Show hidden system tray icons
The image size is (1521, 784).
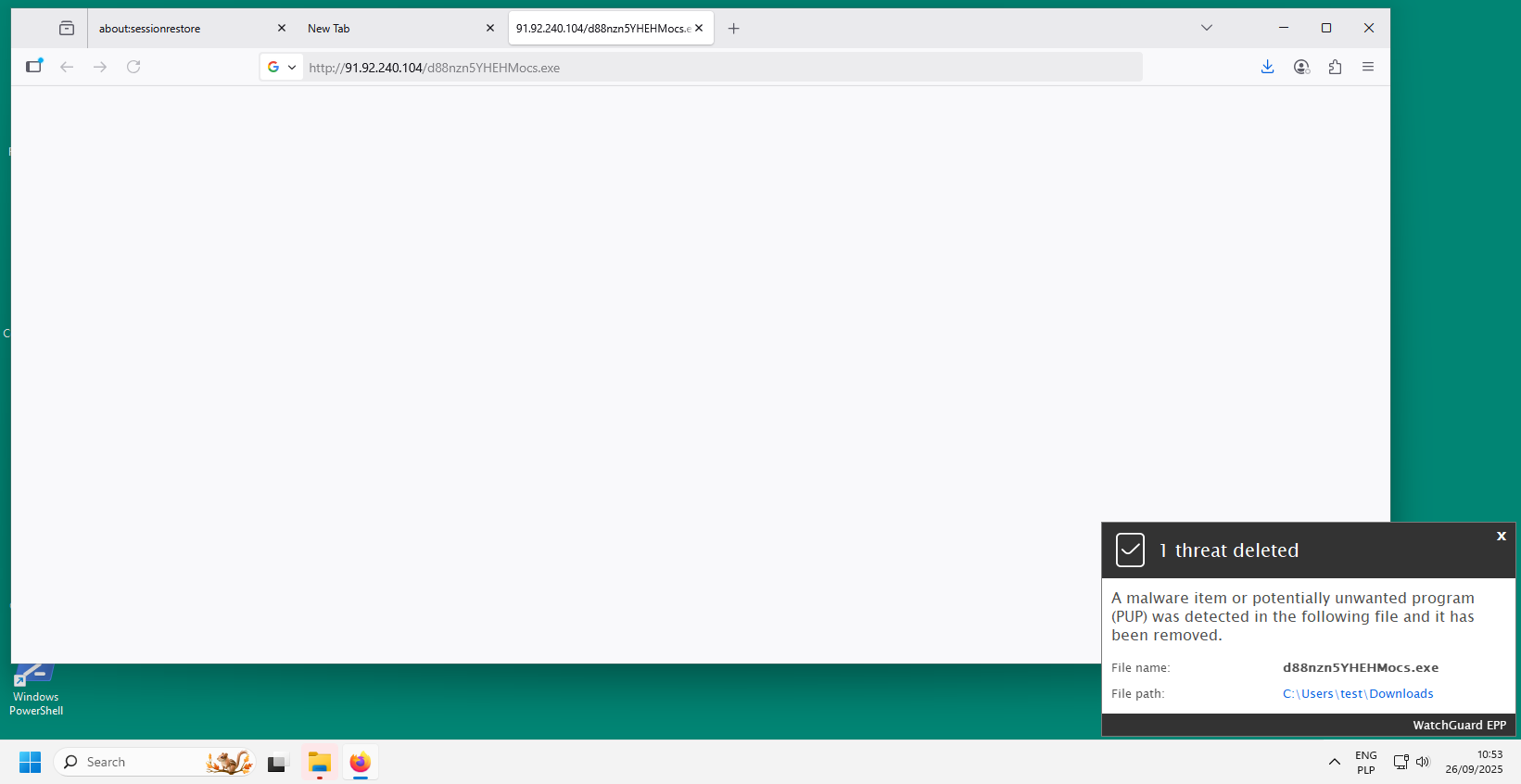(x=1334, y=762)
